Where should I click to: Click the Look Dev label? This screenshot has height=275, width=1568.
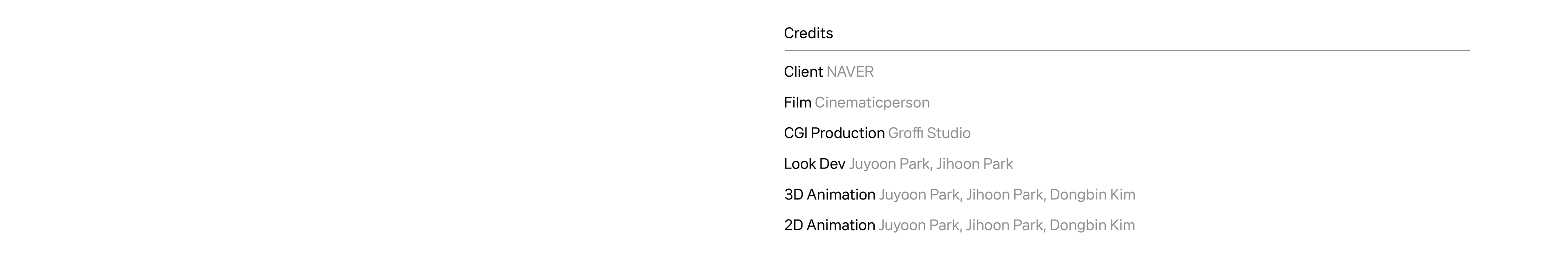[815, 164]
